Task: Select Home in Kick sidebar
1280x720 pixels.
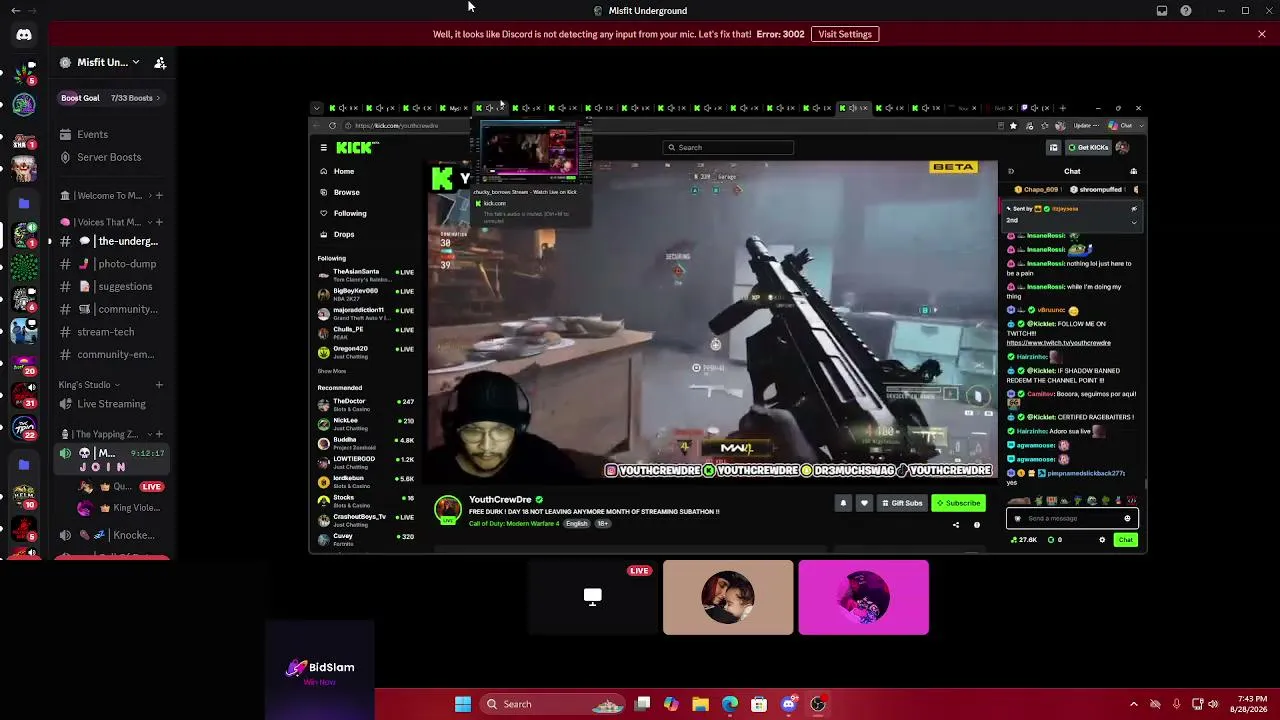Action: (344, 171)
